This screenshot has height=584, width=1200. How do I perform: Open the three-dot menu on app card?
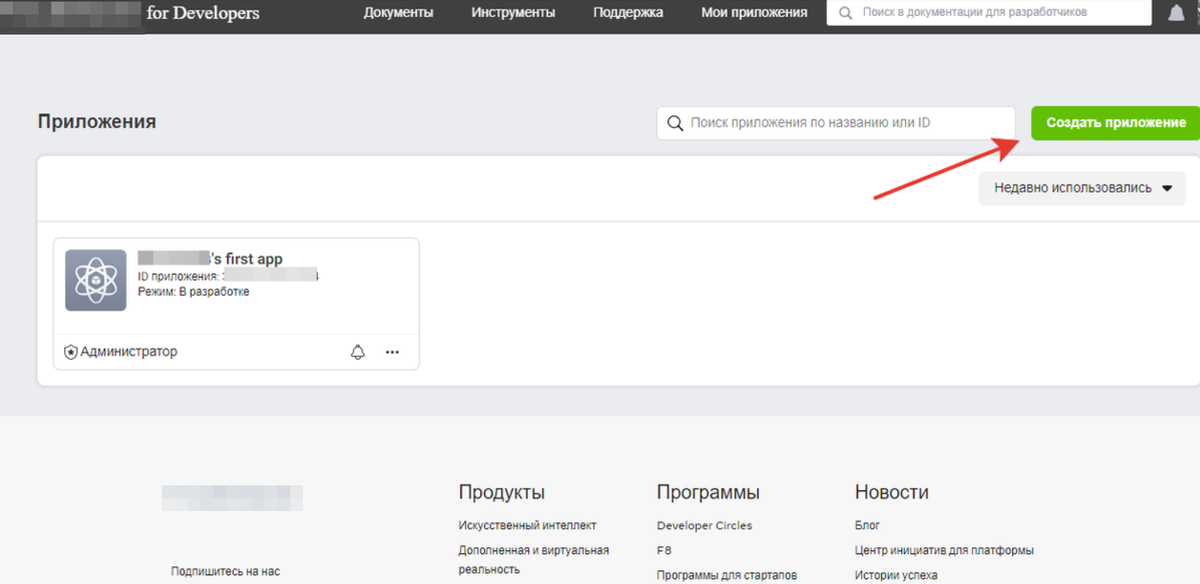click(x=392, y=352)
